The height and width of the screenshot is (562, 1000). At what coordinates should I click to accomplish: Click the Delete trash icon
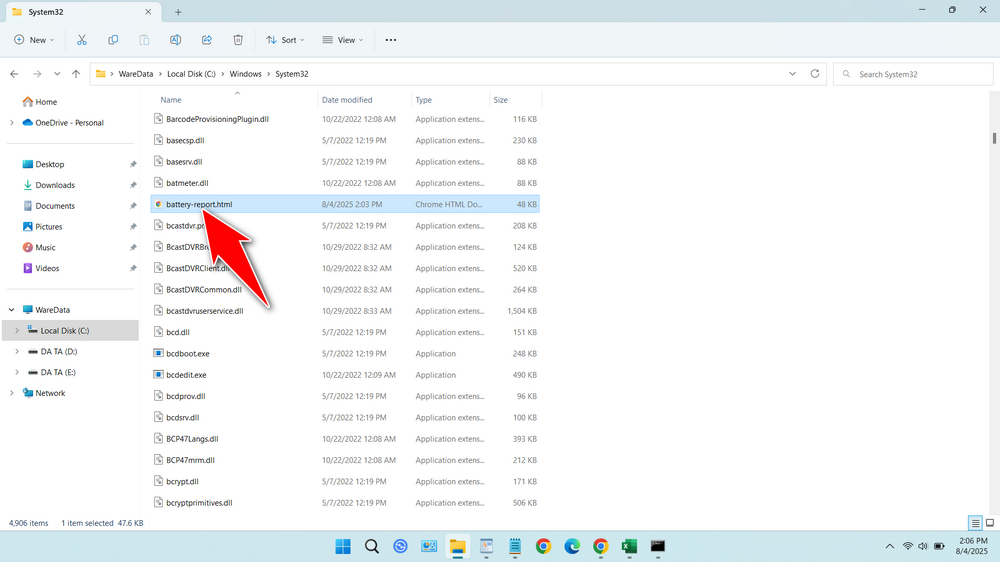[238, 40]
